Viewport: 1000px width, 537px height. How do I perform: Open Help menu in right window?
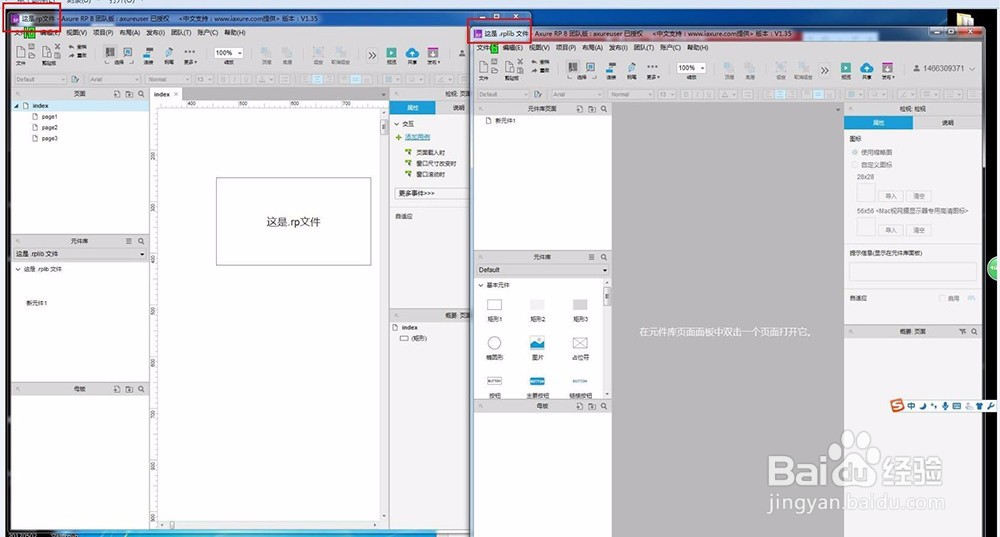click(697, 48)
